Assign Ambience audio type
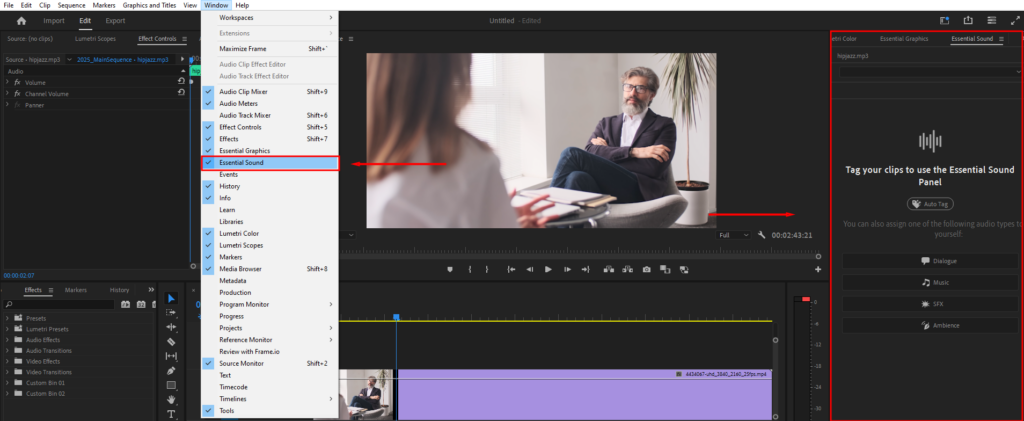Image resolution: width=1024 pixels, height=421 pixels. click(x=930, y=326)
